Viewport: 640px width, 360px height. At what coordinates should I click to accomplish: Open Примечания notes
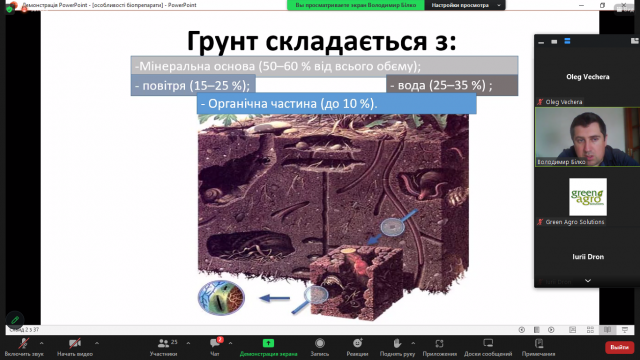(538, 348)
